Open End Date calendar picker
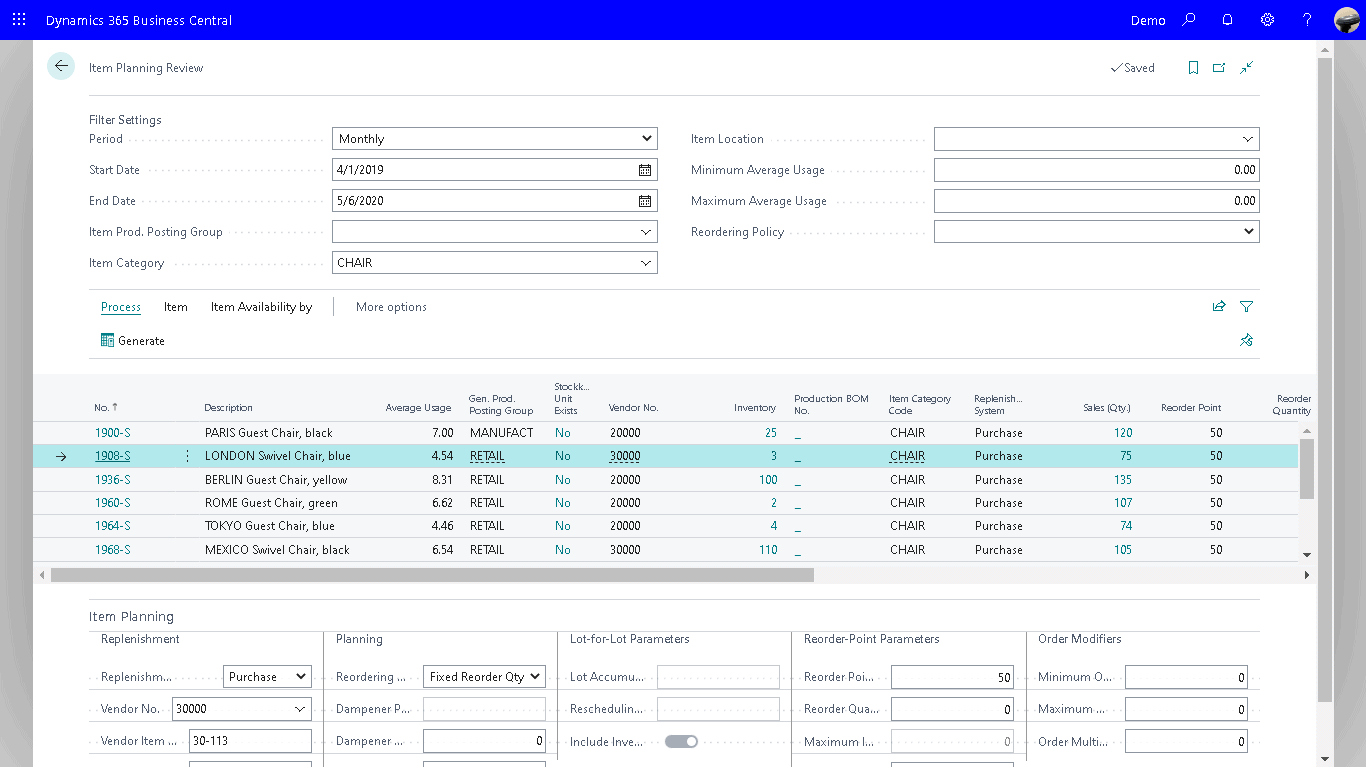 [645, 201]
